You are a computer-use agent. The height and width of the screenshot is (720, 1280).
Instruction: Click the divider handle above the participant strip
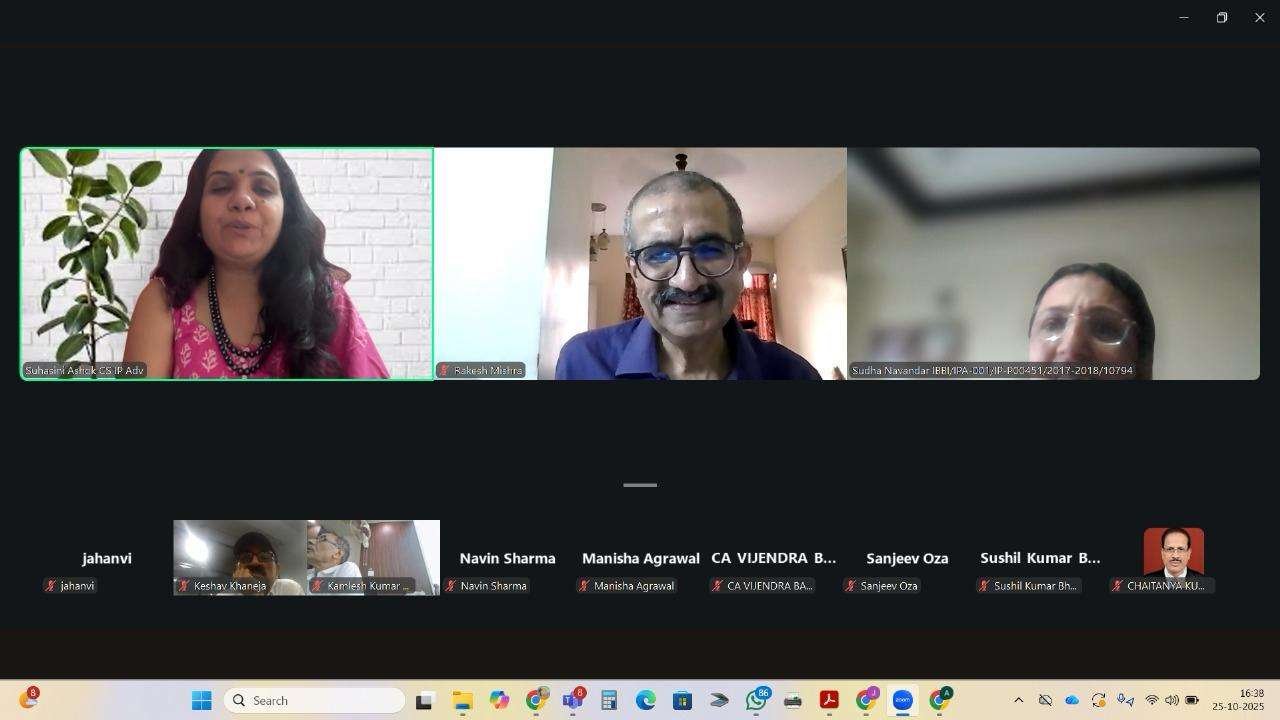point(640,485)
